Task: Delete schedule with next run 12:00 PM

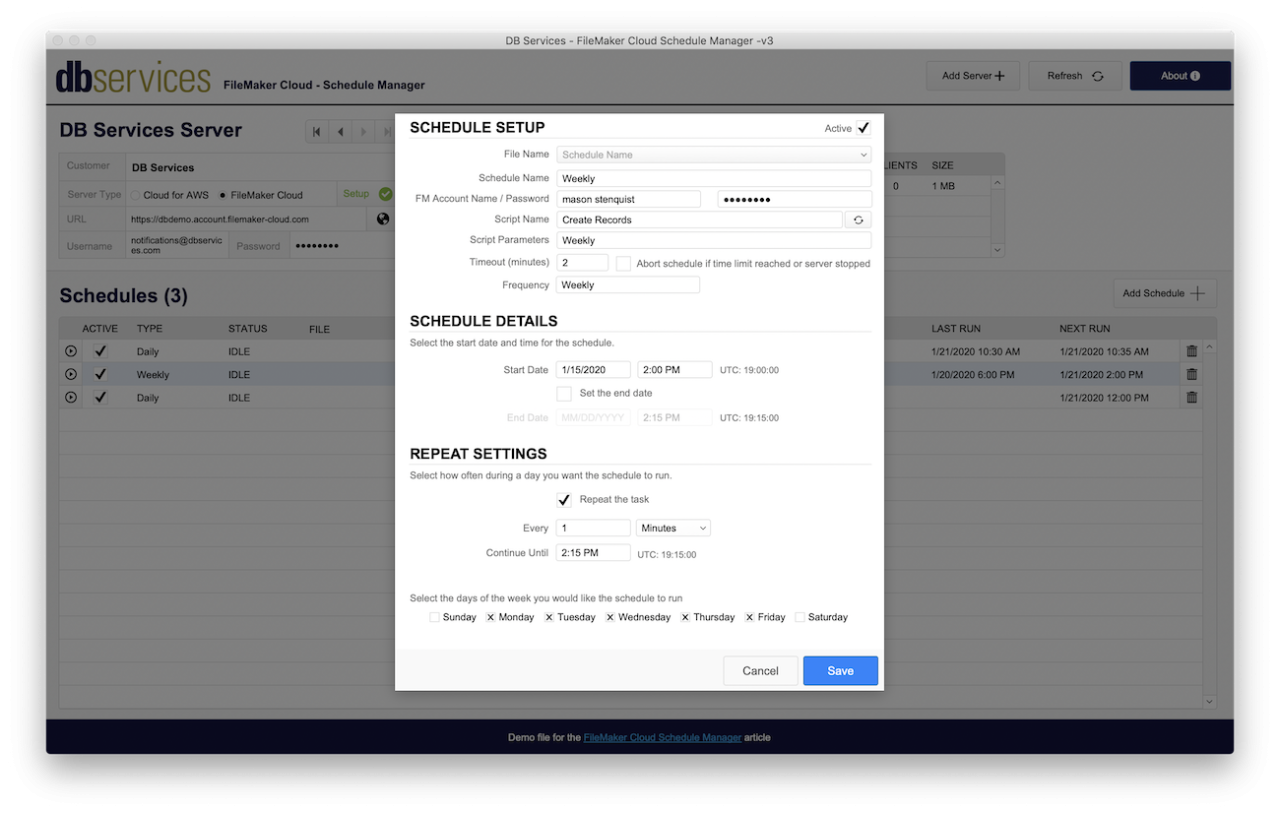Action: point(1191,397)
